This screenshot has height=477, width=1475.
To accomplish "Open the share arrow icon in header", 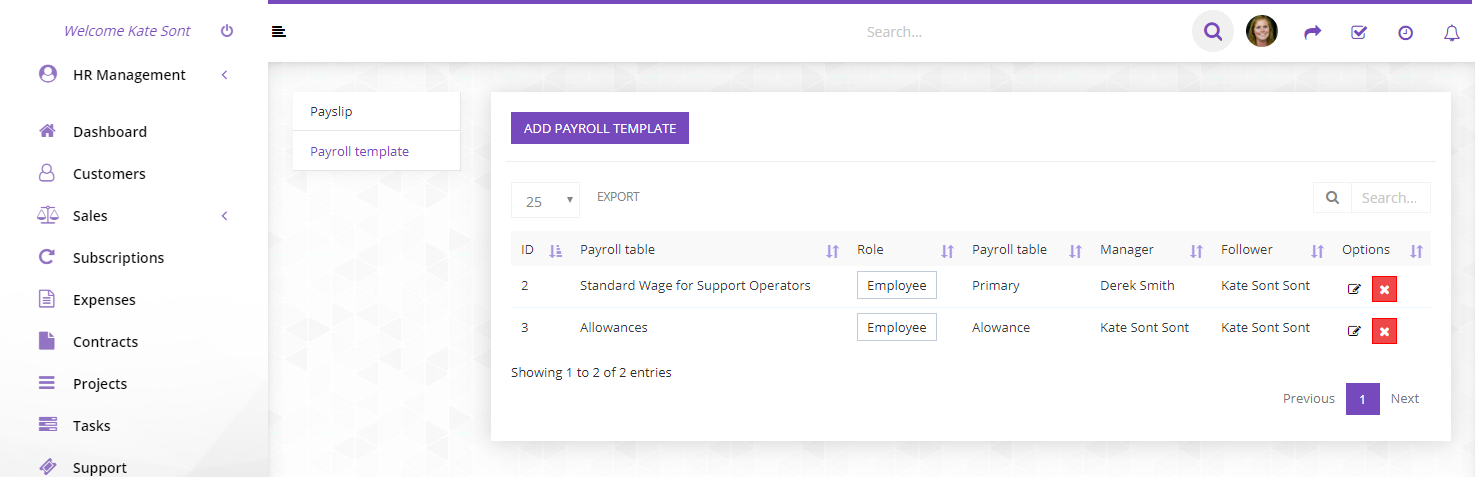I will click(1312, 32).
